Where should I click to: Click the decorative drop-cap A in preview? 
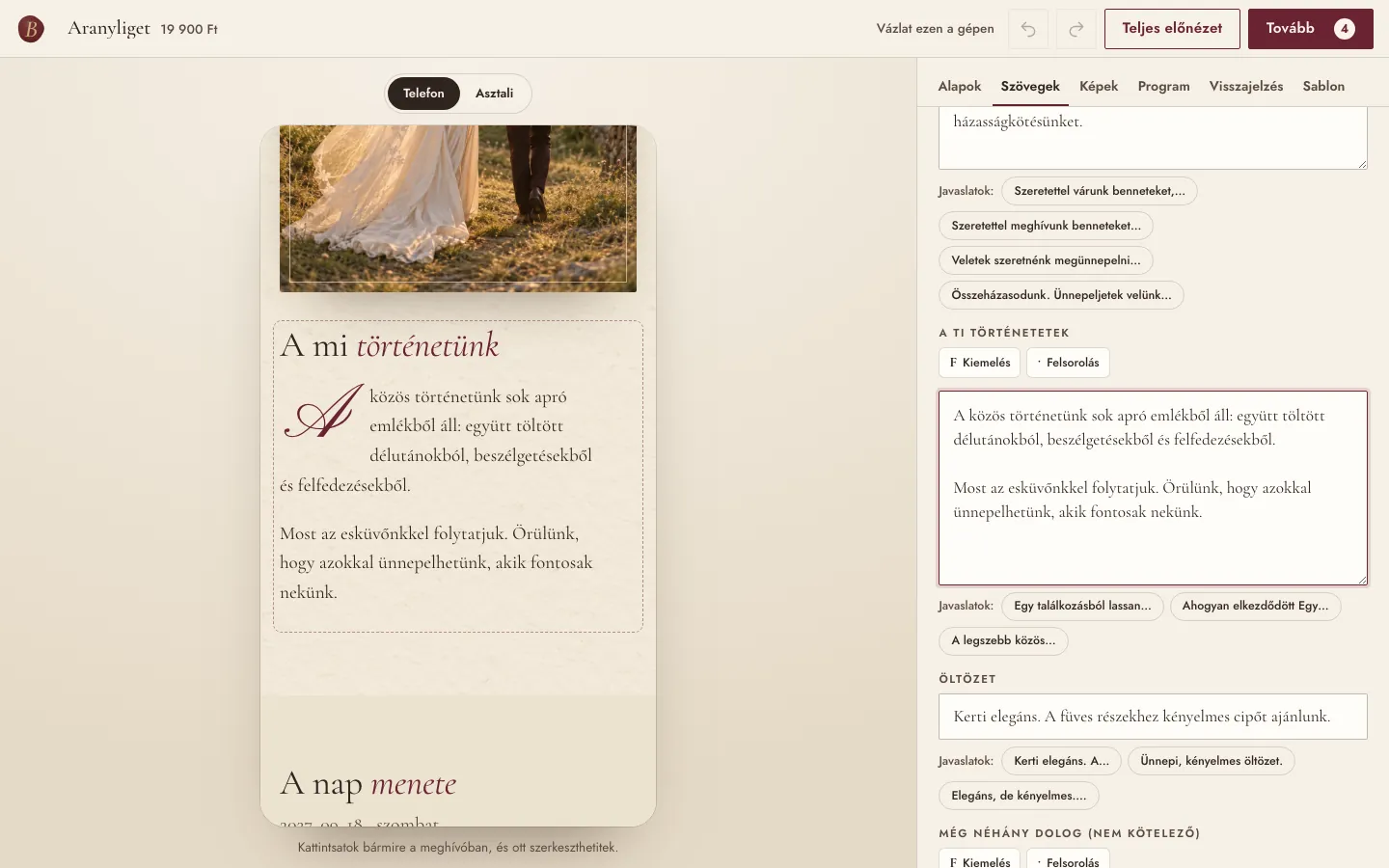[x=324, y=413]
